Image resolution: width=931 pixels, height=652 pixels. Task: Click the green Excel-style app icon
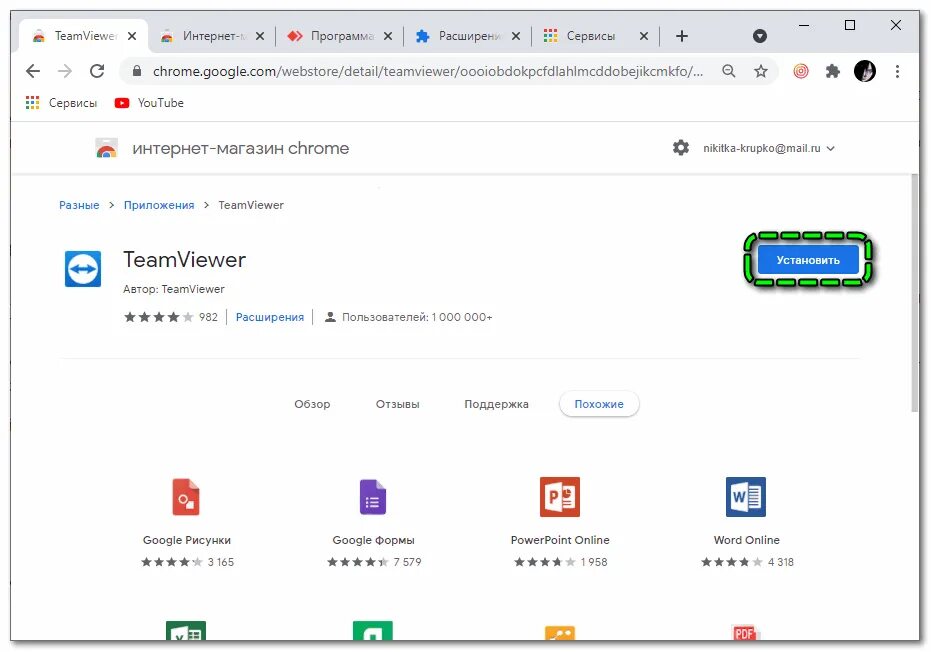point(186,630)
